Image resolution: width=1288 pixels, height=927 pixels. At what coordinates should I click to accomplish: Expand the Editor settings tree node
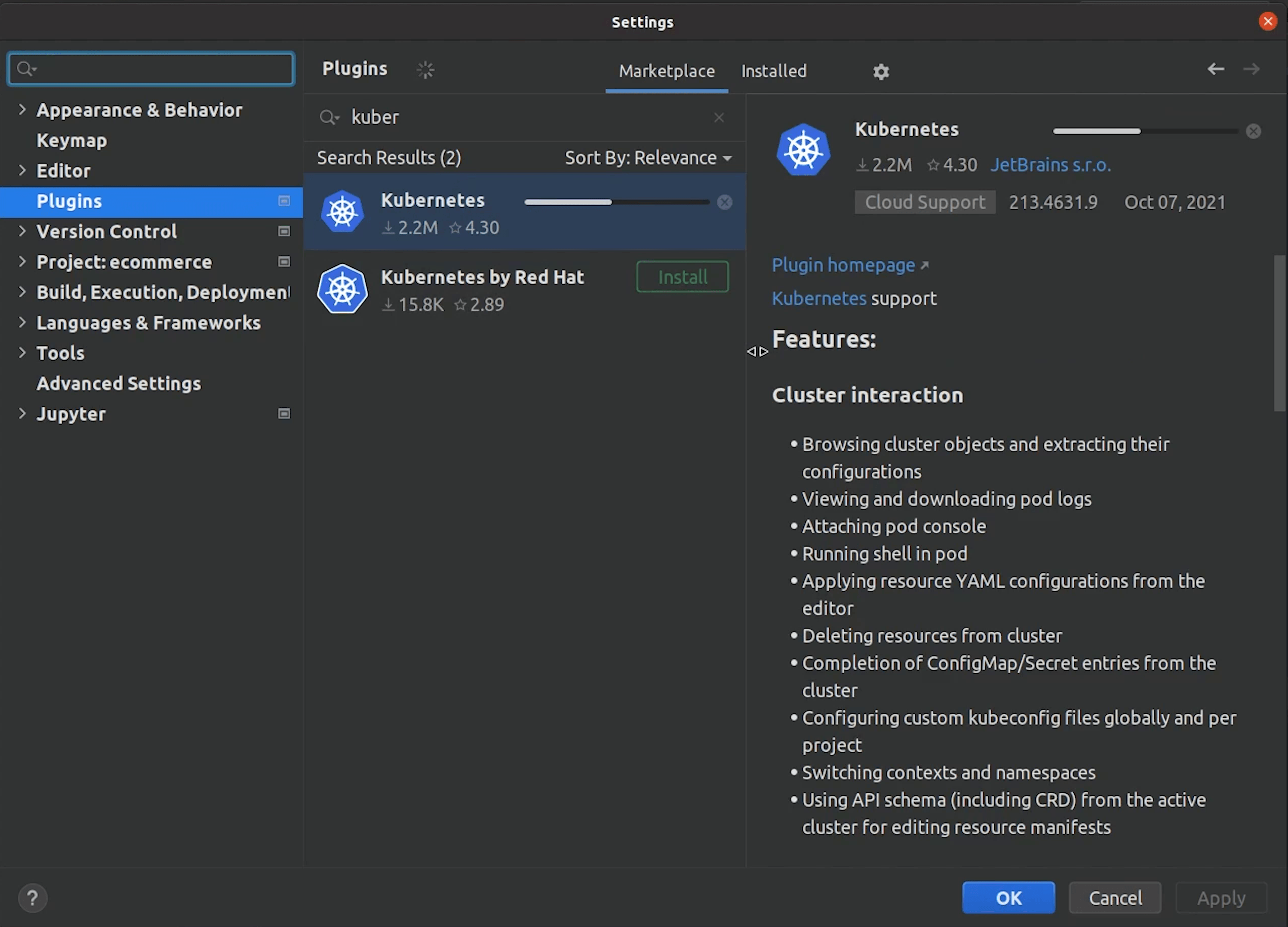(22, 170)
